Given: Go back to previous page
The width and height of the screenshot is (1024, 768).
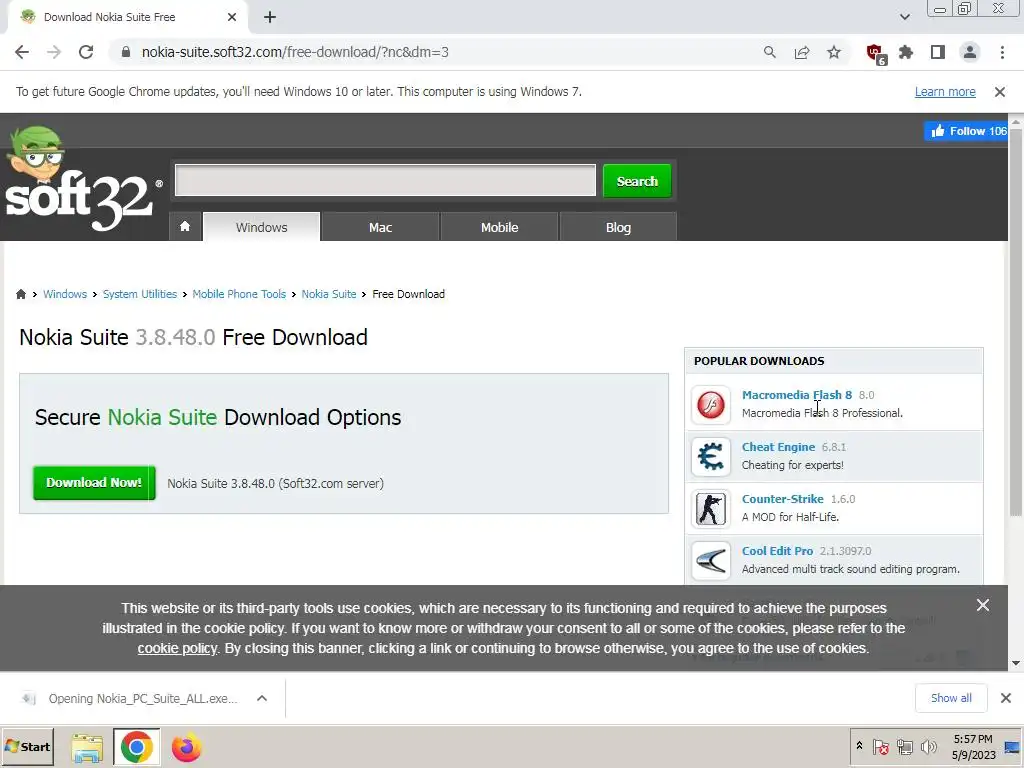Looking at the screenshot, I should 22,52.
